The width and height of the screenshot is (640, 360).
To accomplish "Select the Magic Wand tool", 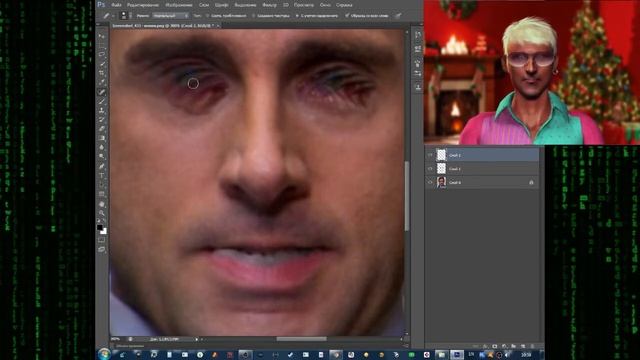I will [x=102, y=64].
